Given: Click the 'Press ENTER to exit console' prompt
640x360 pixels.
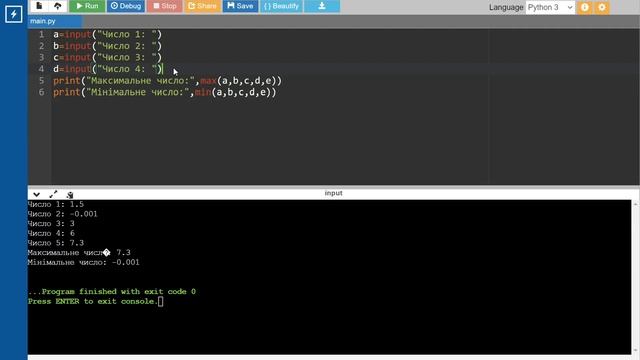Looking at the screenshot, I should pos(93,302).
